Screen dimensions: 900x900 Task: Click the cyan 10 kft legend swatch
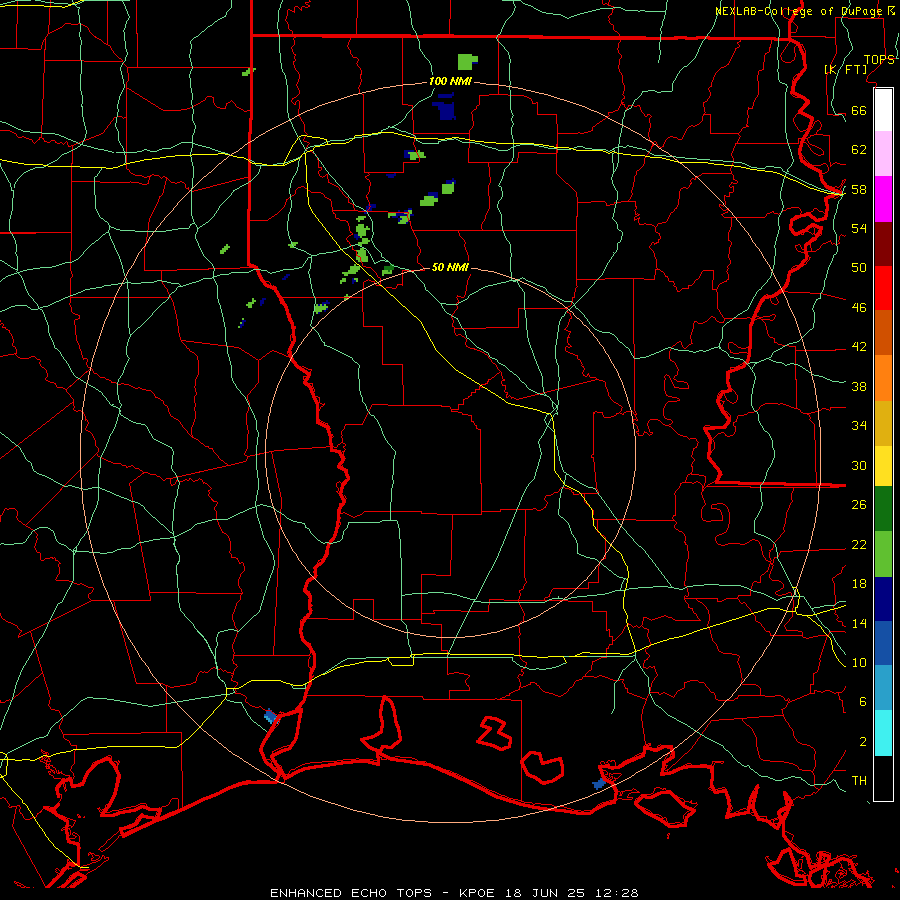coord(883,733)
